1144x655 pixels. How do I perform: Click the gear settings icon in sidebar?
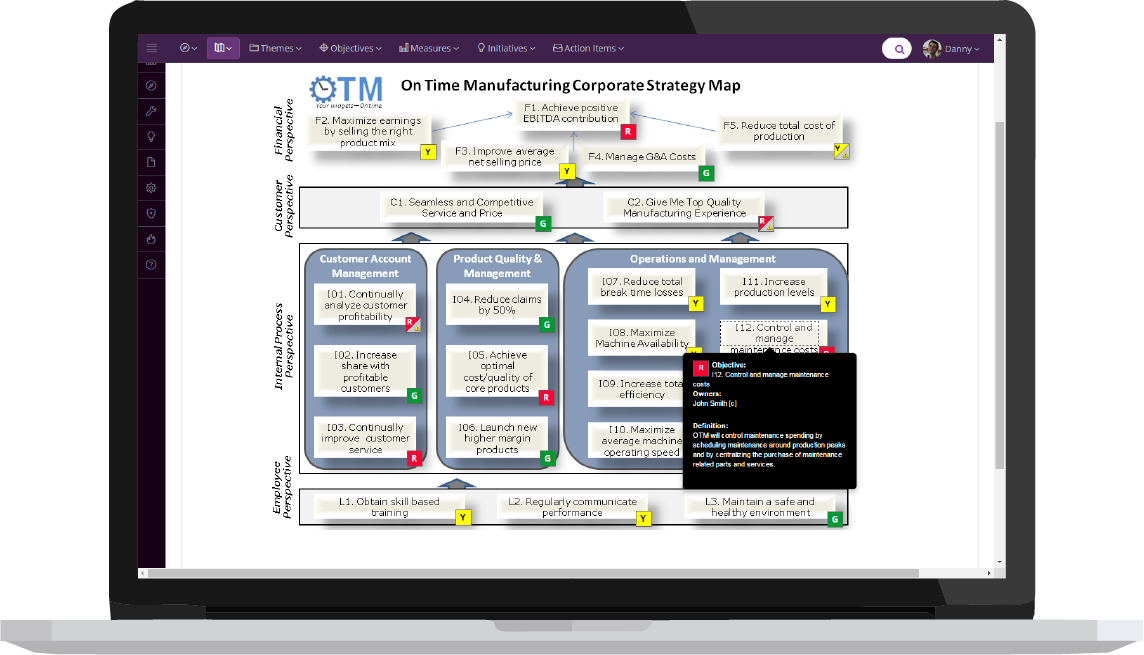[151, 187]
